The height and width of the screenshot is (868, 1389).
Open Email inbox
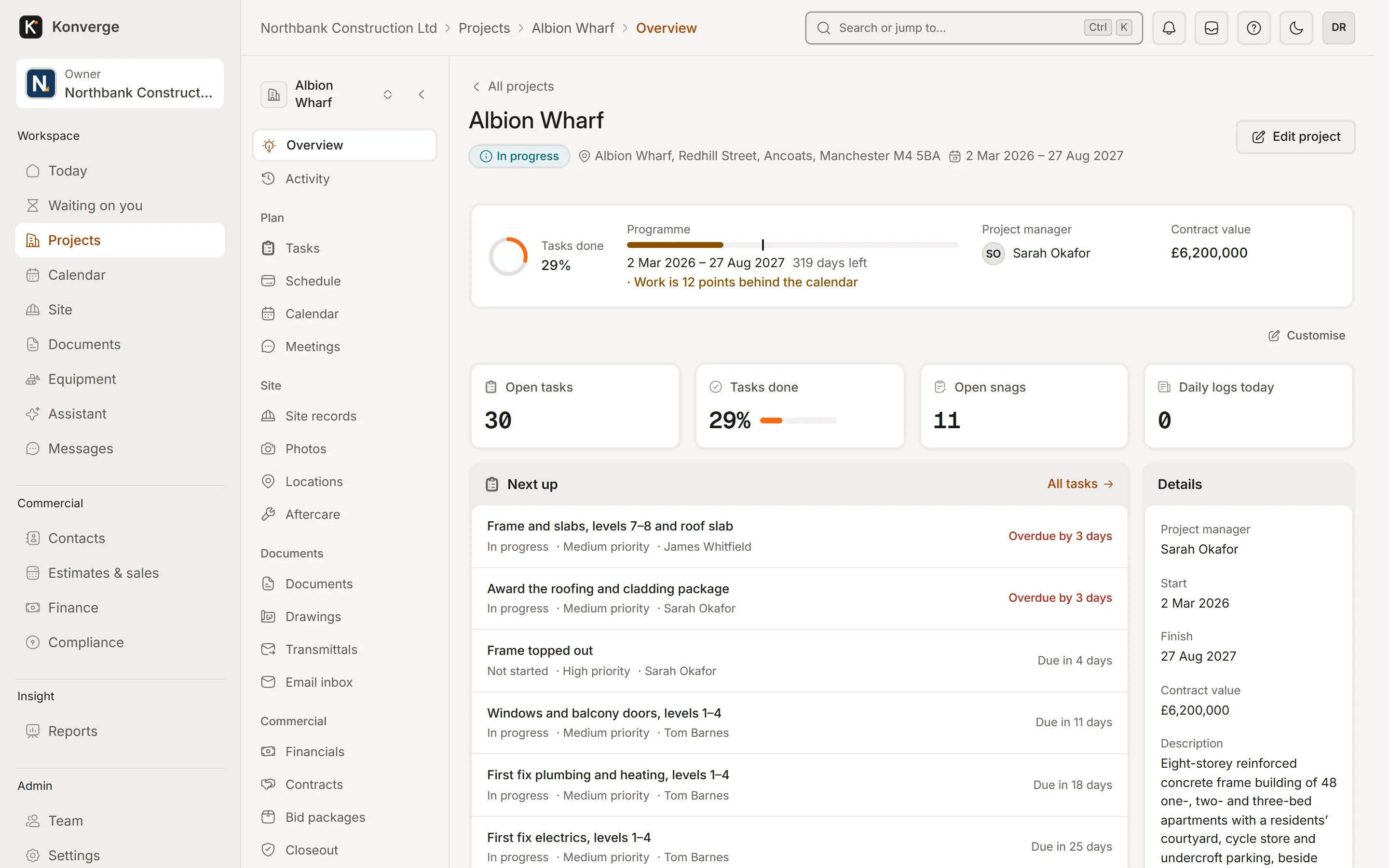pyautogui.click(x=344, y=681)
